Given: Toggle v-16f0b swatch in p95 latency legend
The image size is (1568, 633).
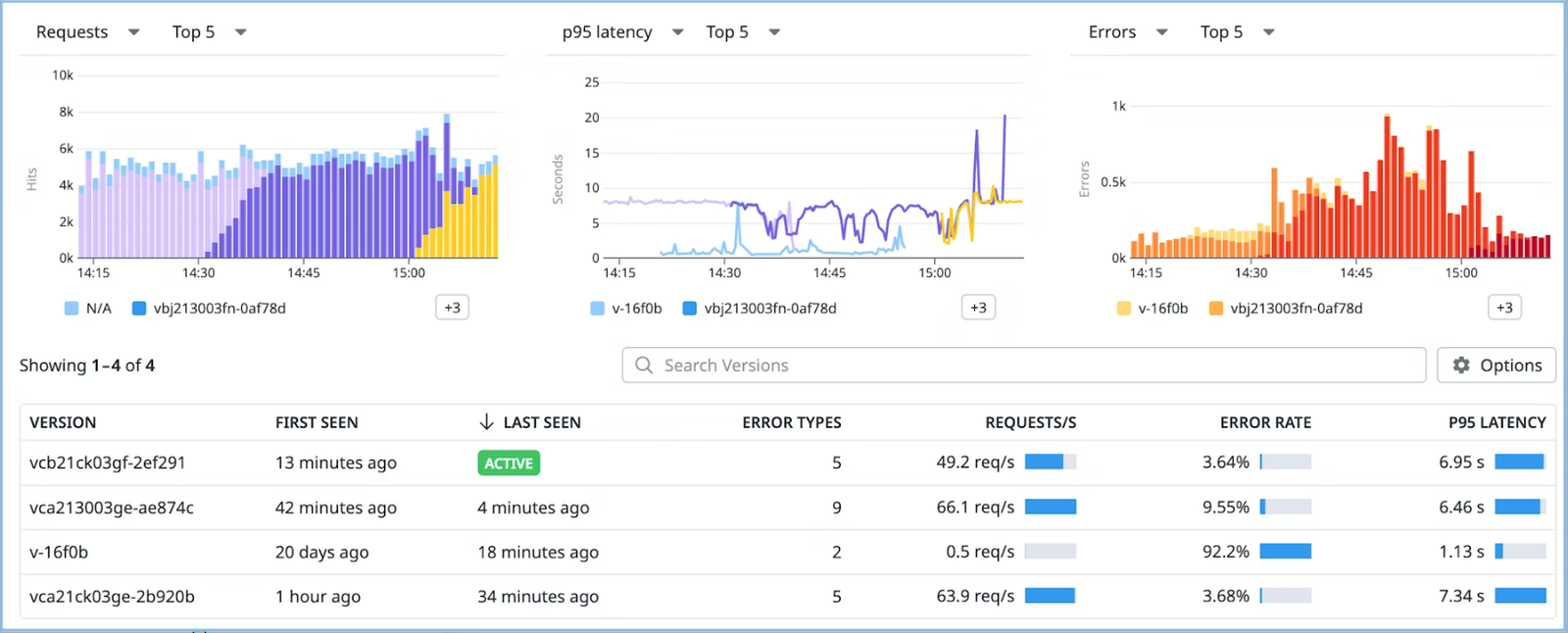Looking at the screenshot, I should 598,309.
